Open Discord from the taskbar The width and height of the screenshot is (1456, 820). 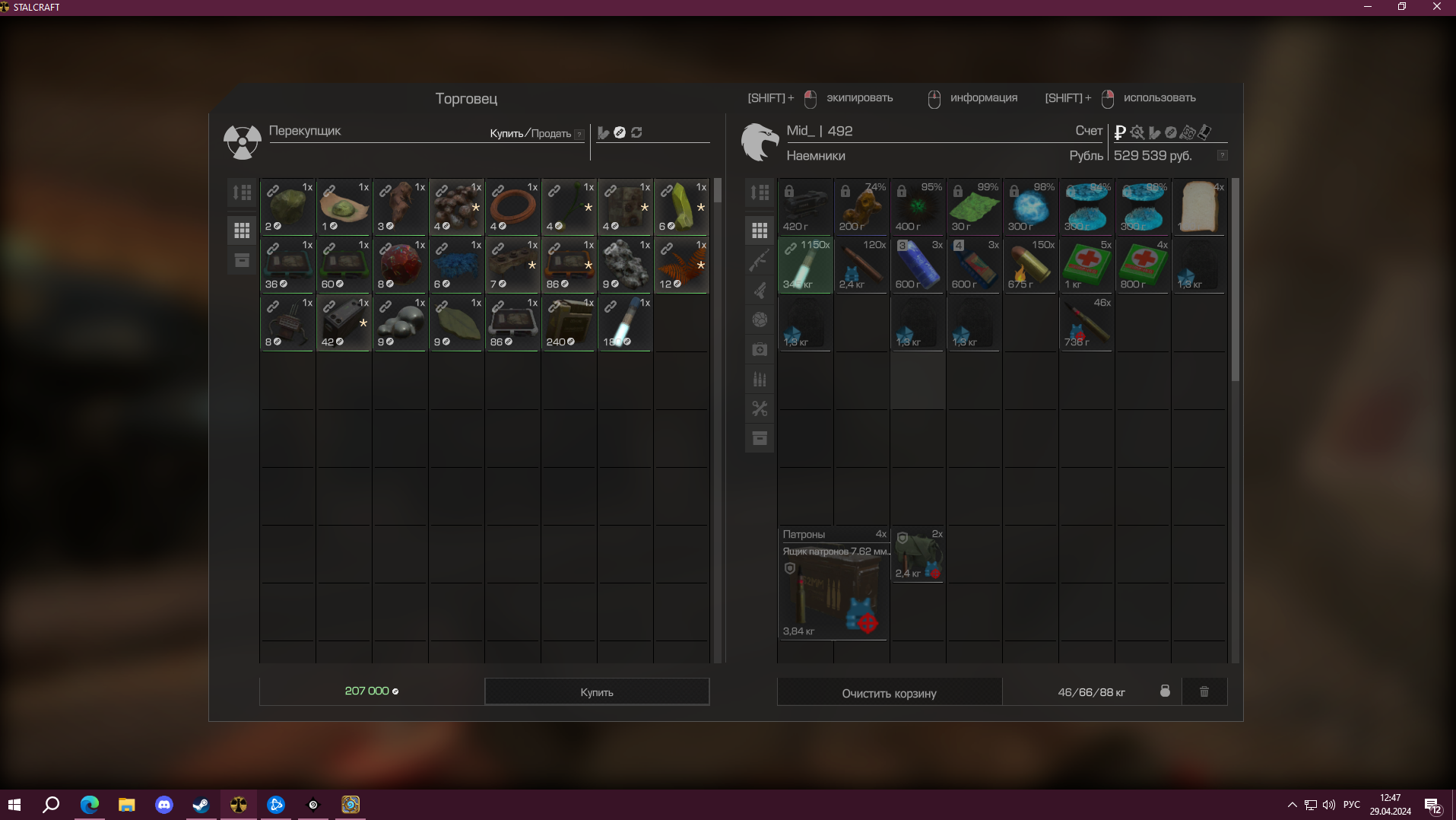tap(163, 805)
